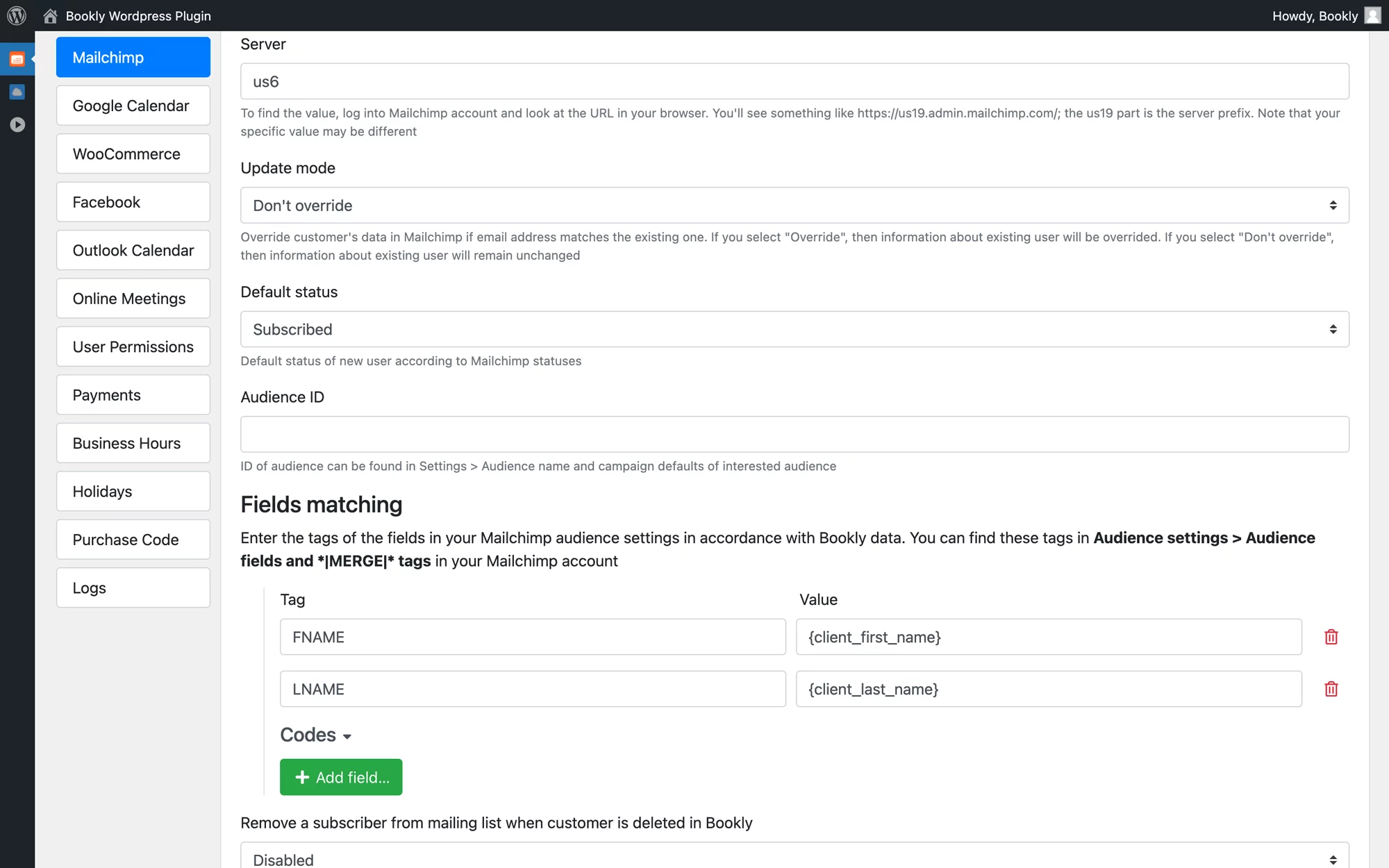Click the Fields matching heading
Viewport: 1389px width, 868px height.
pyautogui.click(x=322, y=504)
